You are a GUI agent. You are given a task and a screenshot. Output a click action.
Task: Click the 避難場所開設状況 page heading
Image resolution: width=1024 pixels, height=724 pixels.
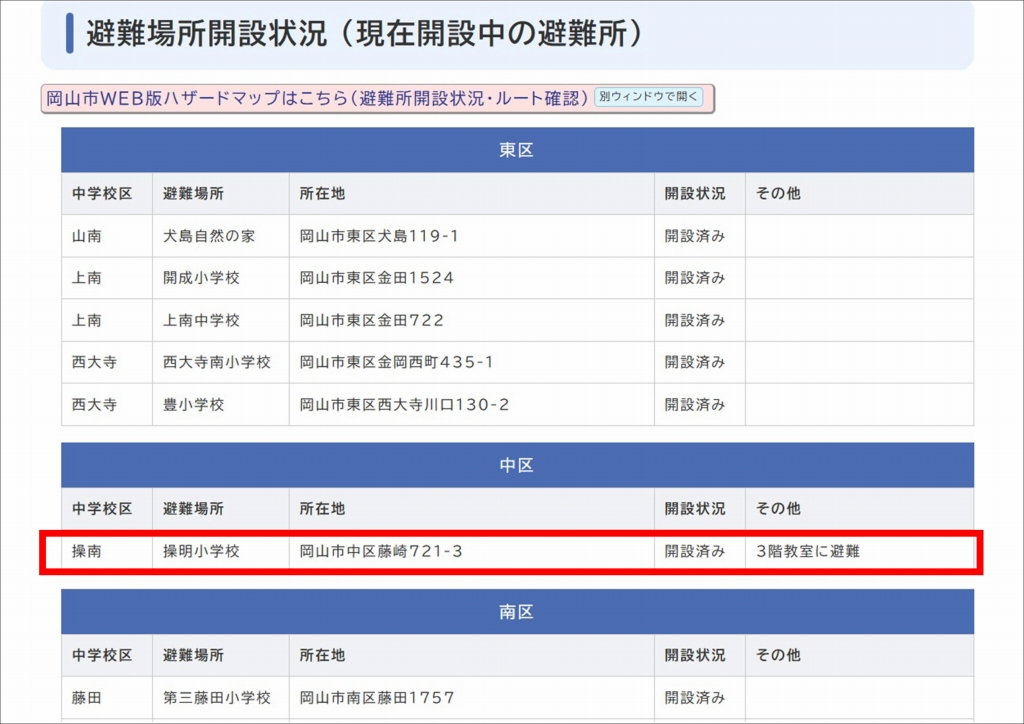click(363, 33)
